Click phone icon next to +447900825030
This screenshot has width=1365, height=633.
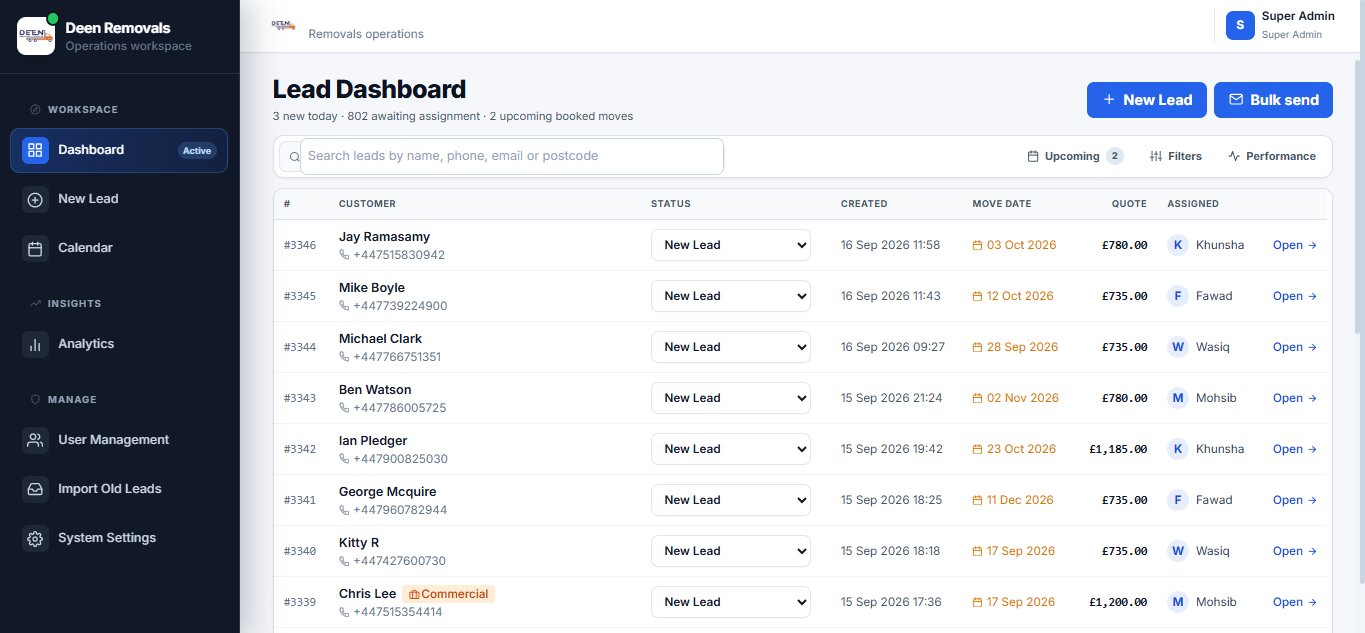pyautogui.click(x=344, y=459)
